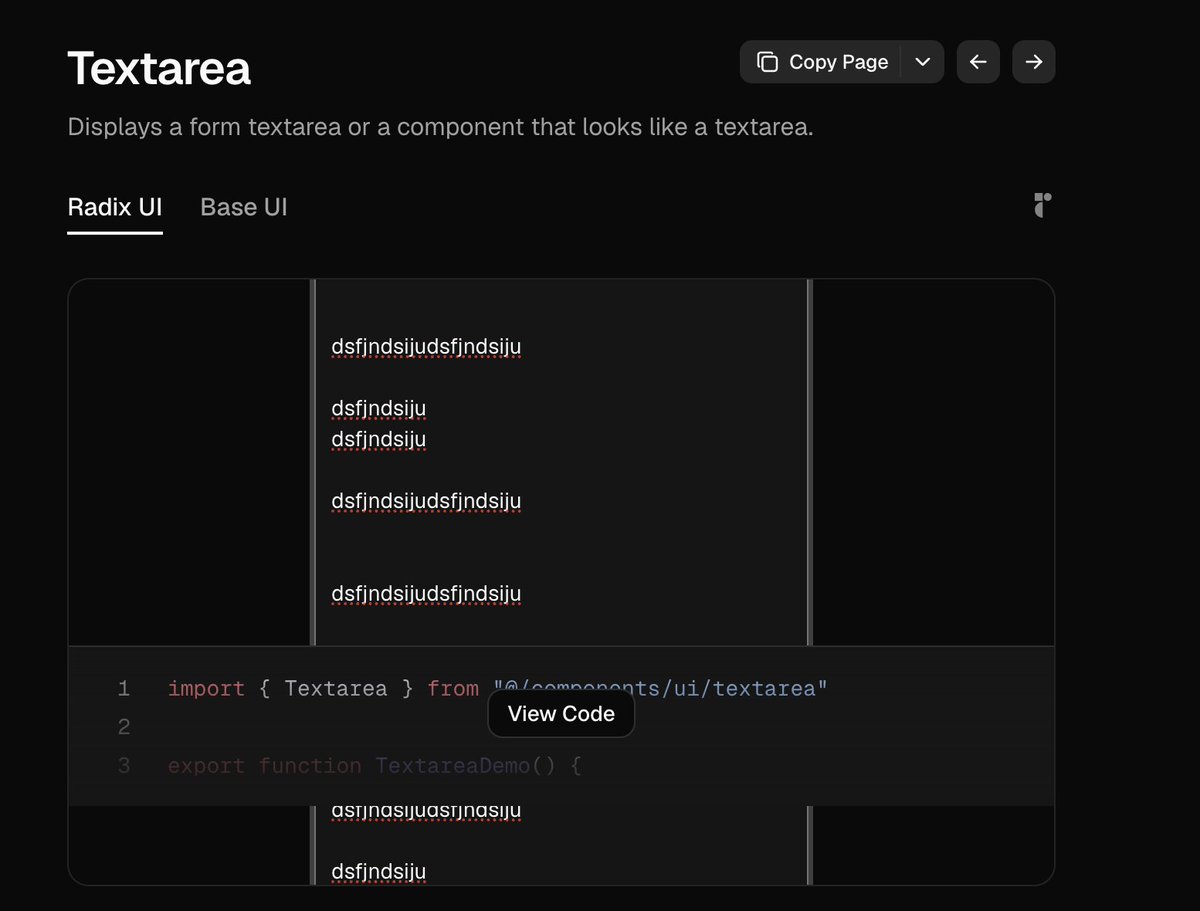The image size is (1200, 911).
Task: Click the View Code button
Action: click(x=561, y=714)
